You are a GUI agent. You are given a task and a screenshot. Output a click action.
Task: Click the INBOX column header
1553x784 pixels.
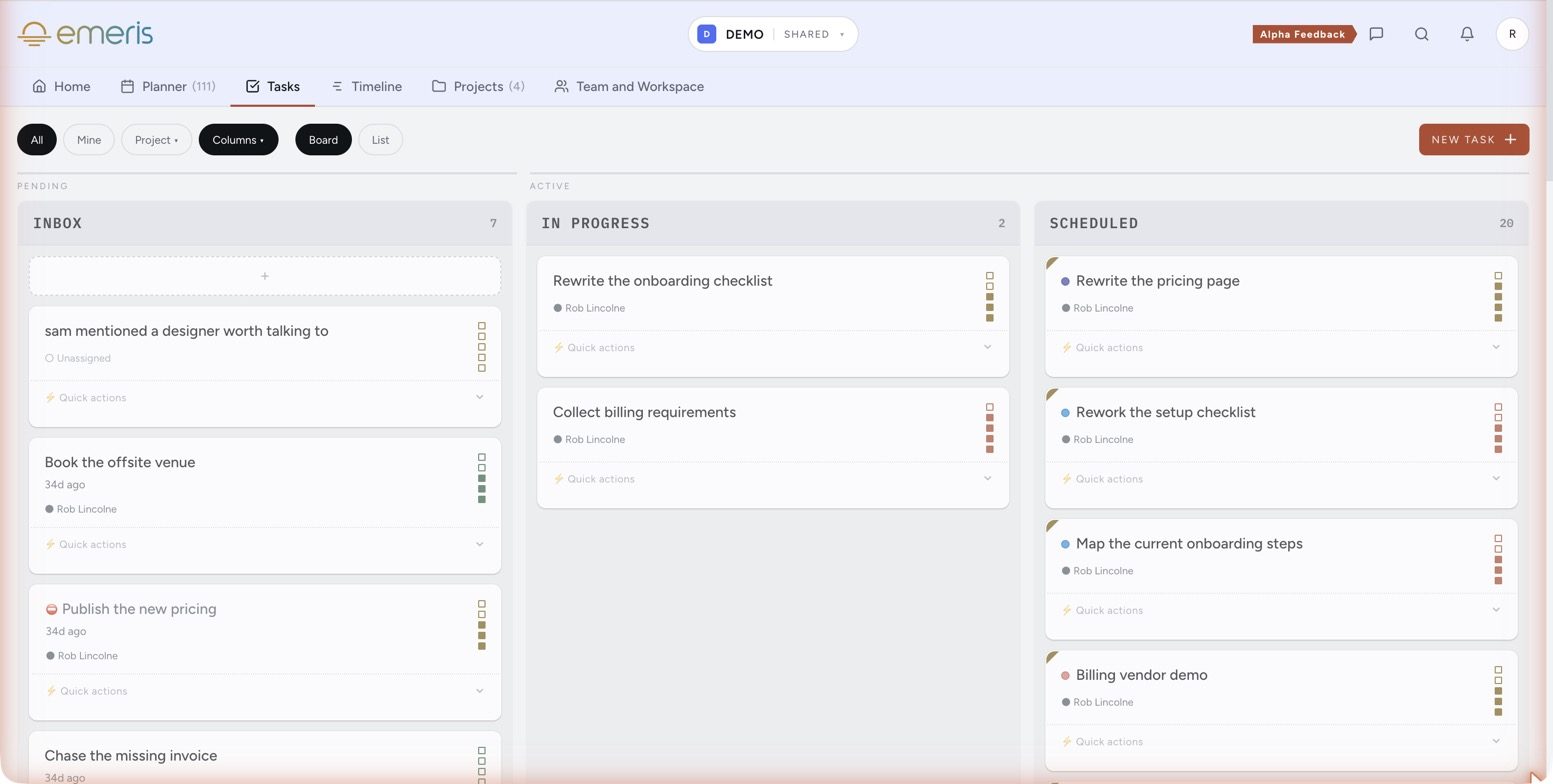[x=264, y=223]
